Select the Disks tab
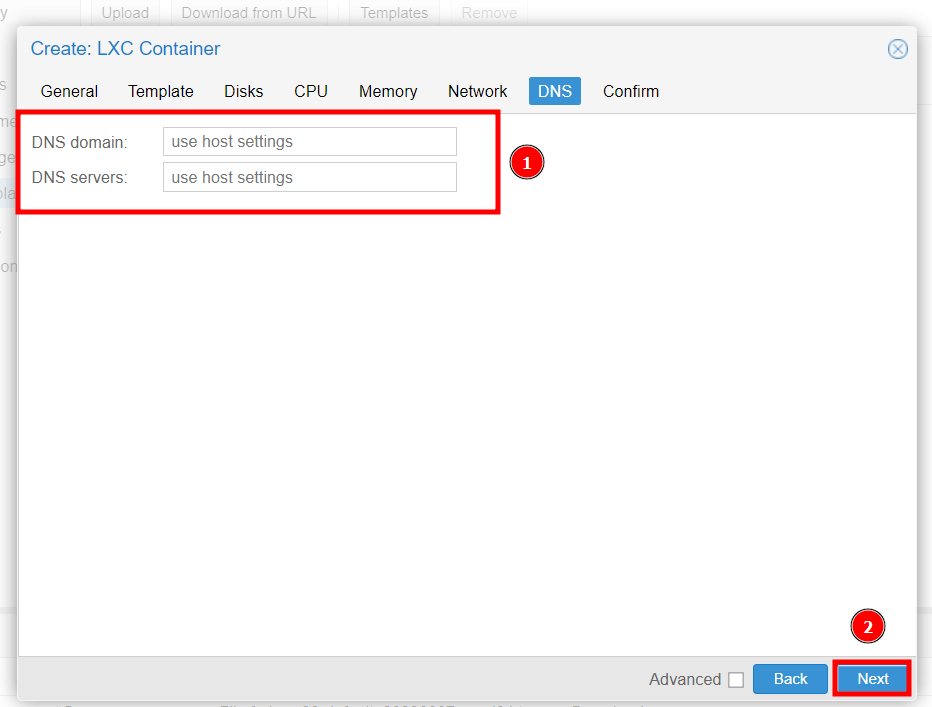This screenshot has height=707, width=932. pyautogui.click(x=243, y=91)
